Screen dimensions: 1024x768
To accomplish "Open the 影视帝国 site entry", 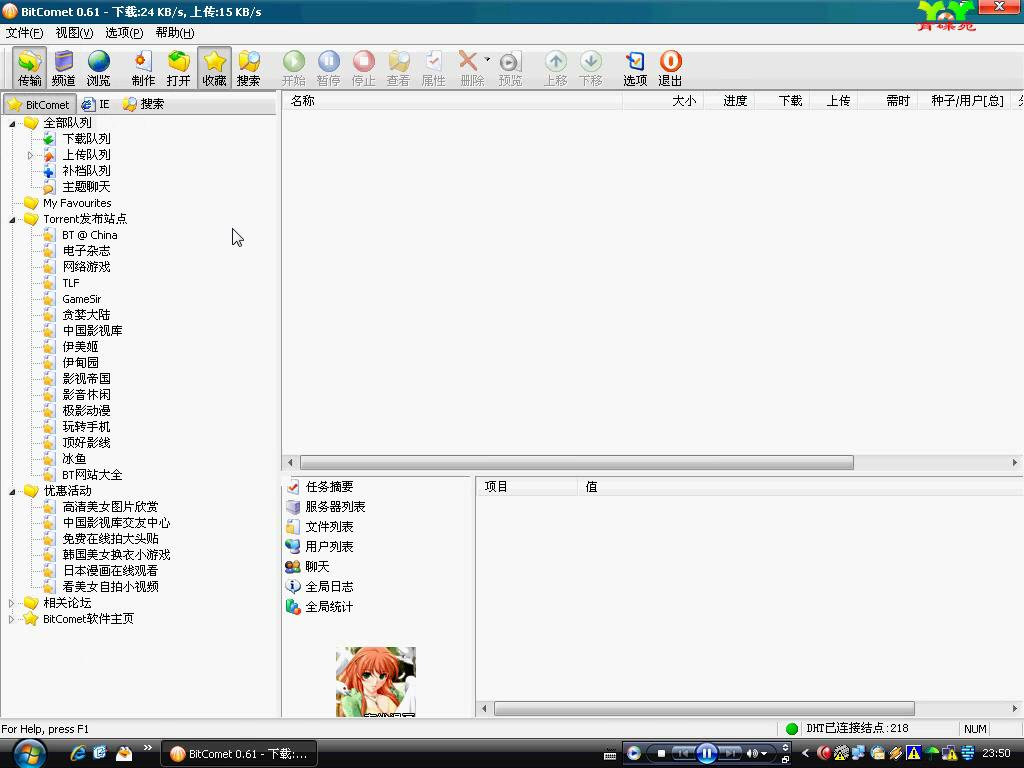I will click(x=86, y=379).
